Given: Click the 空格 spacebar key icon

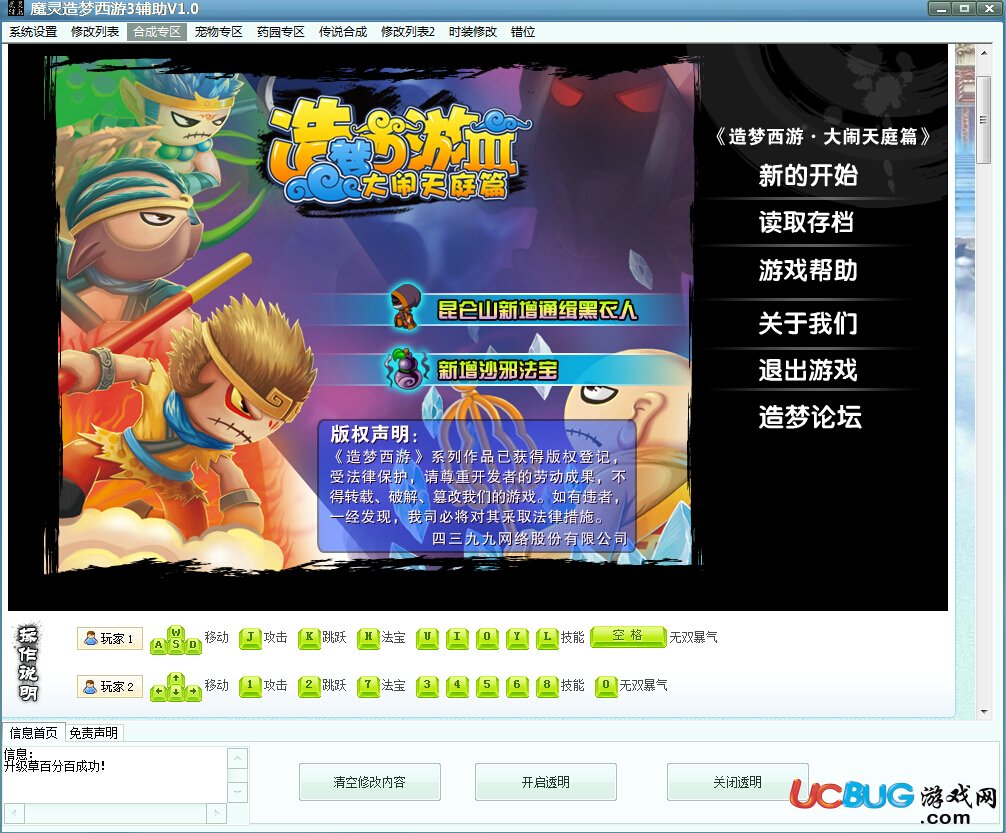Looking at the screenshot, I should coord(627,636).
